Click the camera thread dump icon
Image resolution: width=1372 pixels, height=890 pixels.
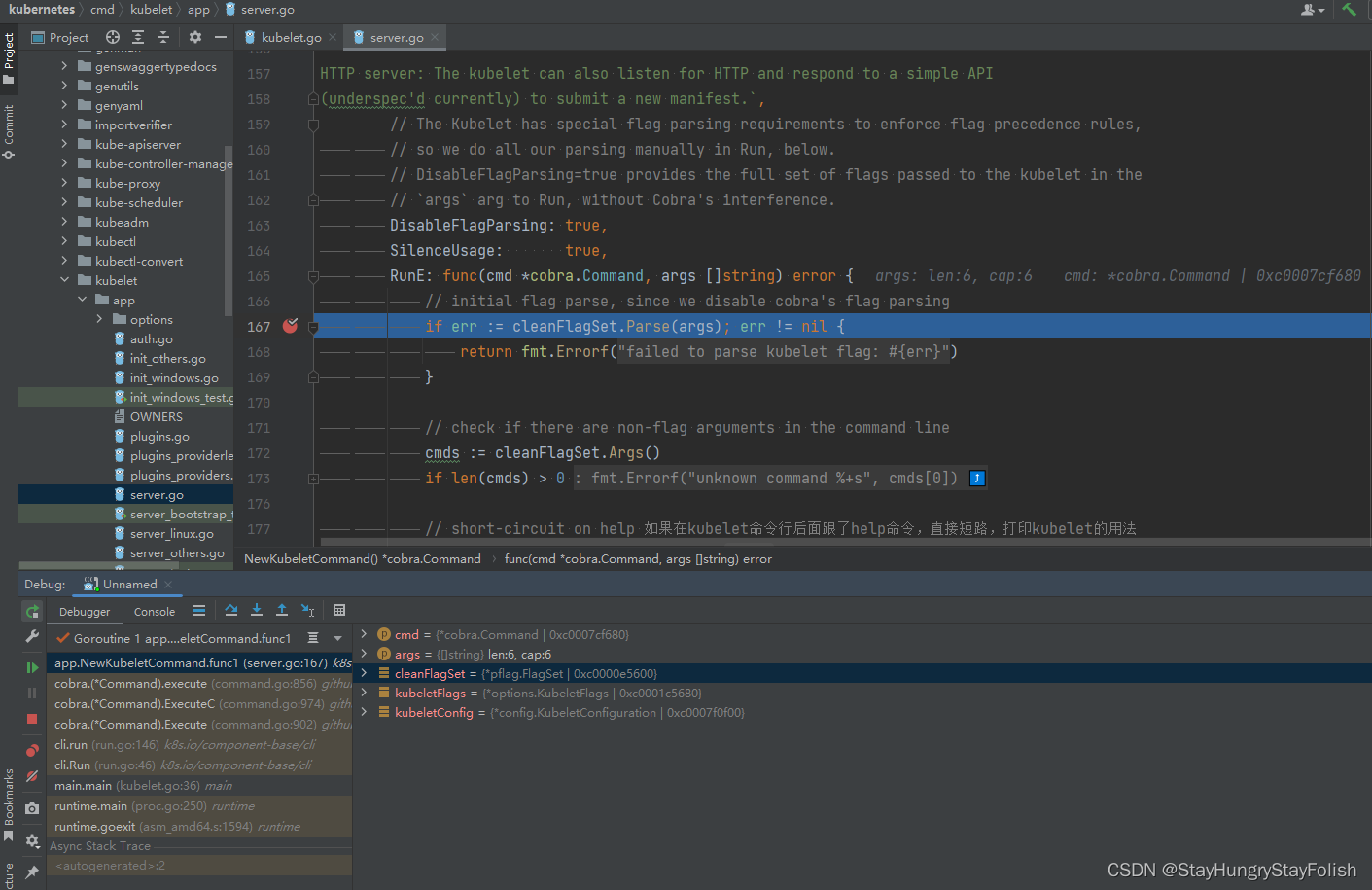(x=32, y=808)
